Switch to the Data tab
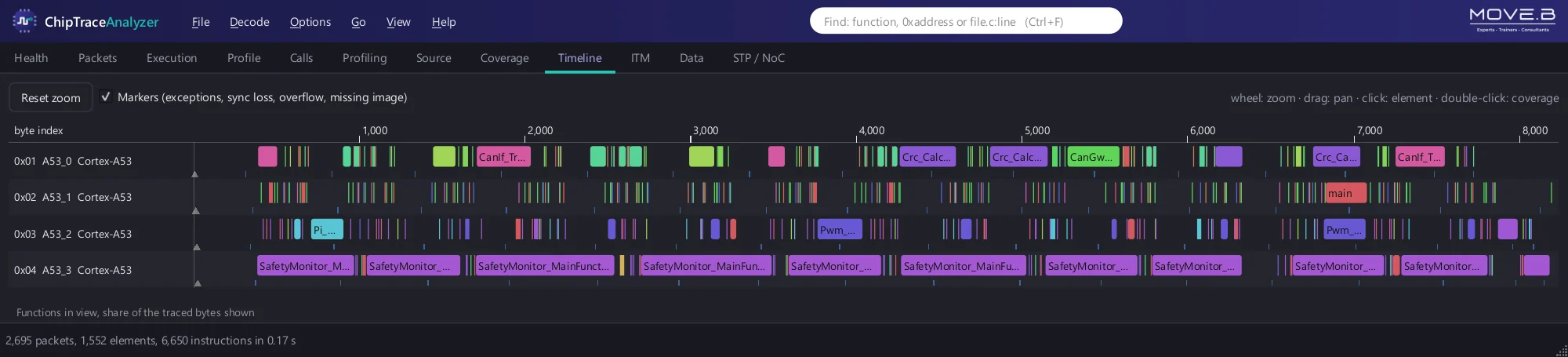Screen dimensions: 1568x357 (x=691, y=58)
